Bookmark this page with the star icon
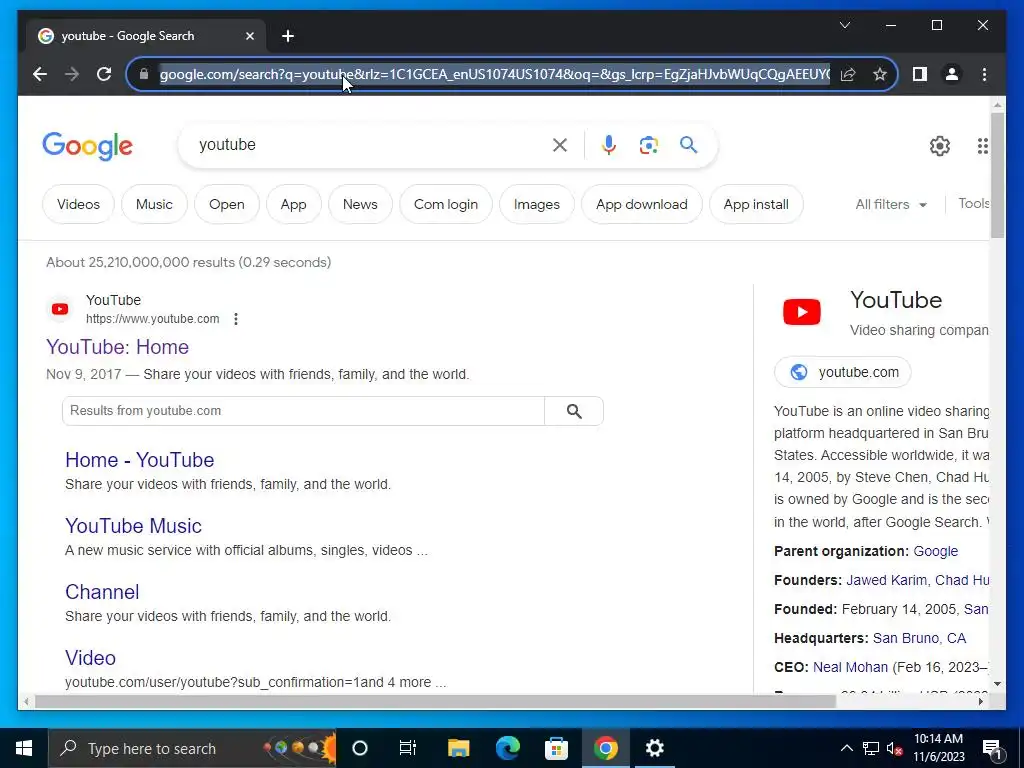This screenshot has width=1024, height=768. coord(880,74)
